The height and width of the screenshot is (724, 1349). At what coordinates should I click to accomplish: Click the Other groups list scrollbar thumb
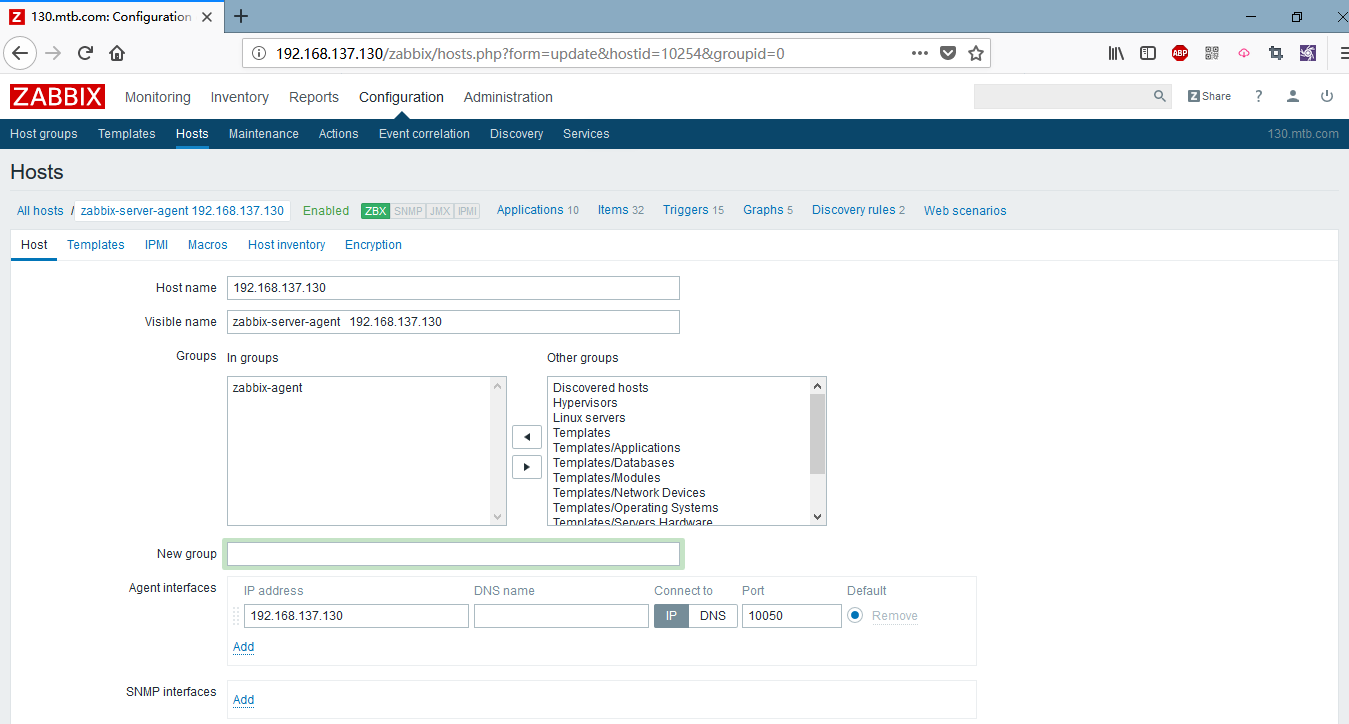pyautogui.click(x=818, y=434)
